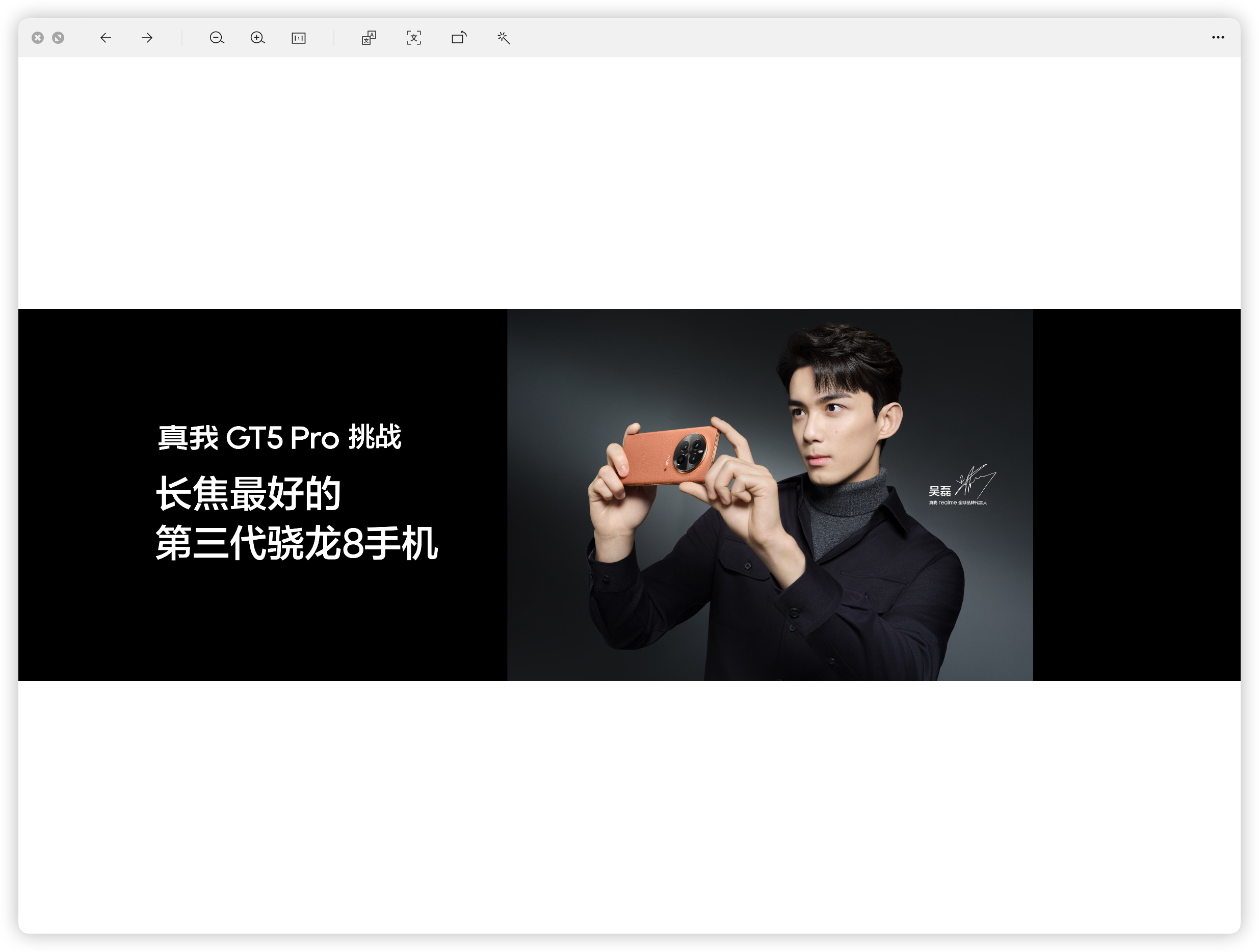Go to the next image with forward arrow
The height and width of the screenshot is (952, 1259).
click(x=147, y=38)
